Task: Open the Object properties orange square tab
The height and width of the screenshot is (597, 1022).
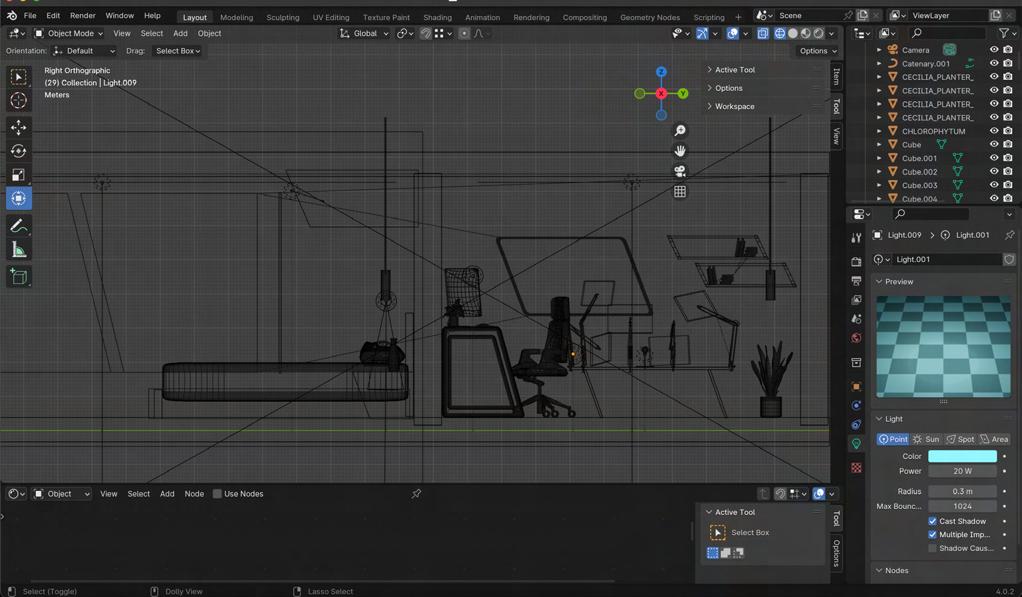Action: point(856,386)
